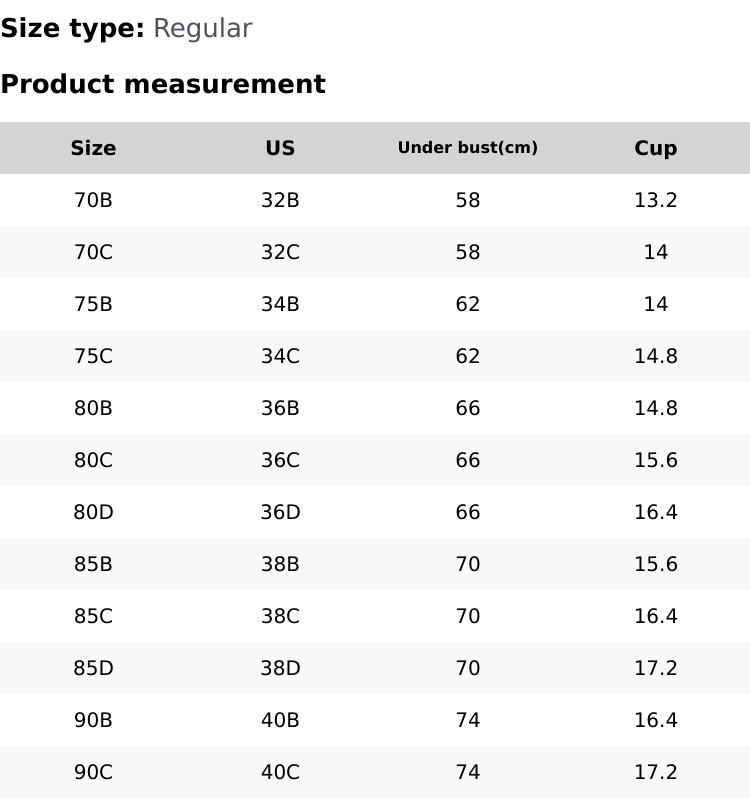Click the Size column header

[x=93, y=148]
